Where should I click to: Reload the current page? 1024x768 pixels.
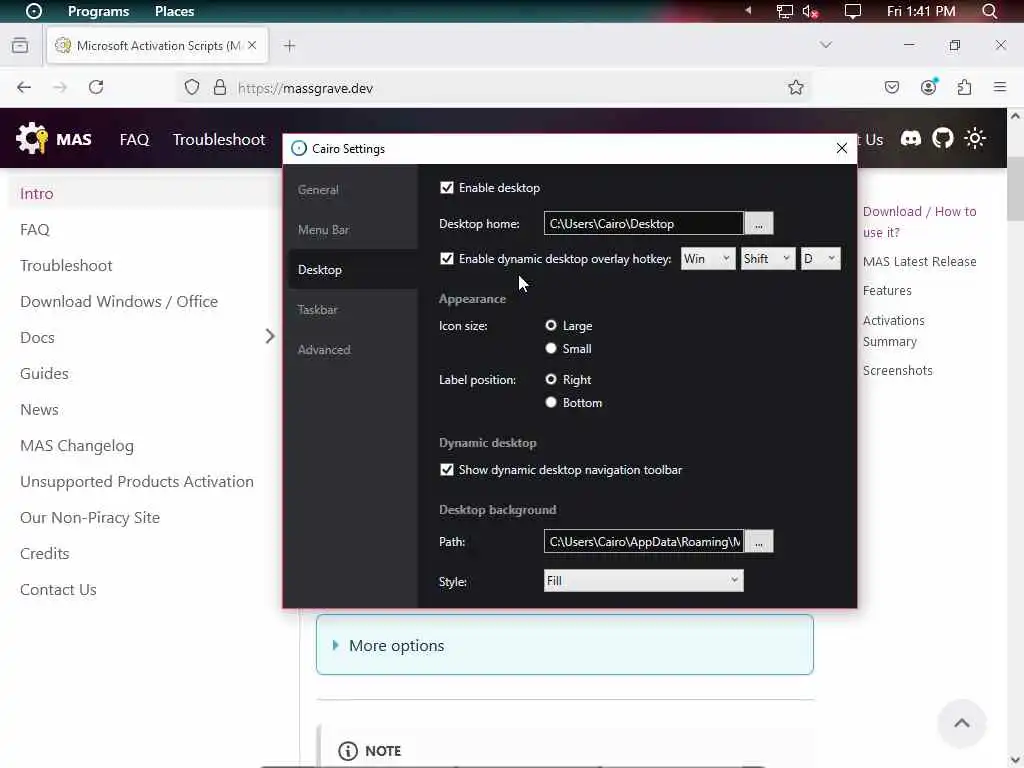point(96,88)
